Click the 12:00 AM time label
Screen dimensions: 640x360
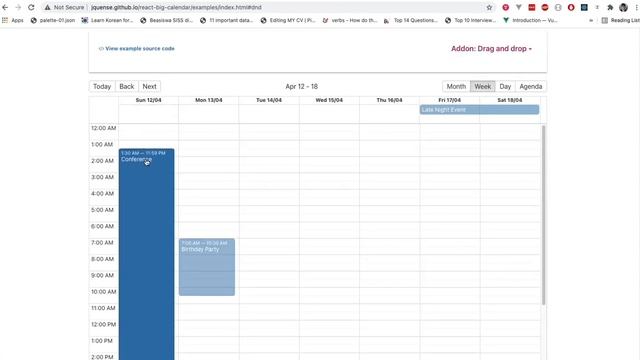104,128
